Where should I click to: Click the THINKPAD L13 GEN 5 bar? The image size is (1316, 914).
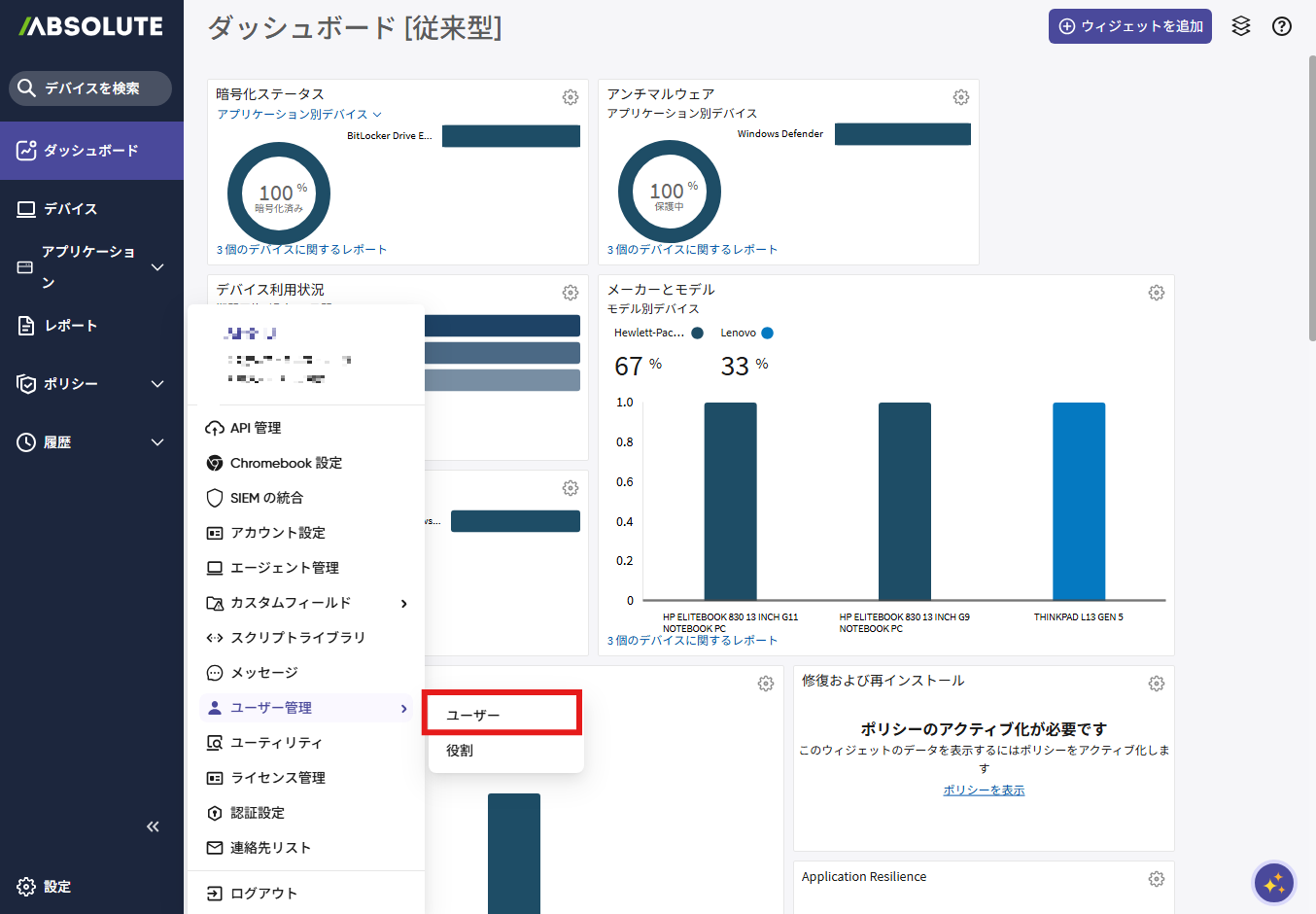[1078, 501]
